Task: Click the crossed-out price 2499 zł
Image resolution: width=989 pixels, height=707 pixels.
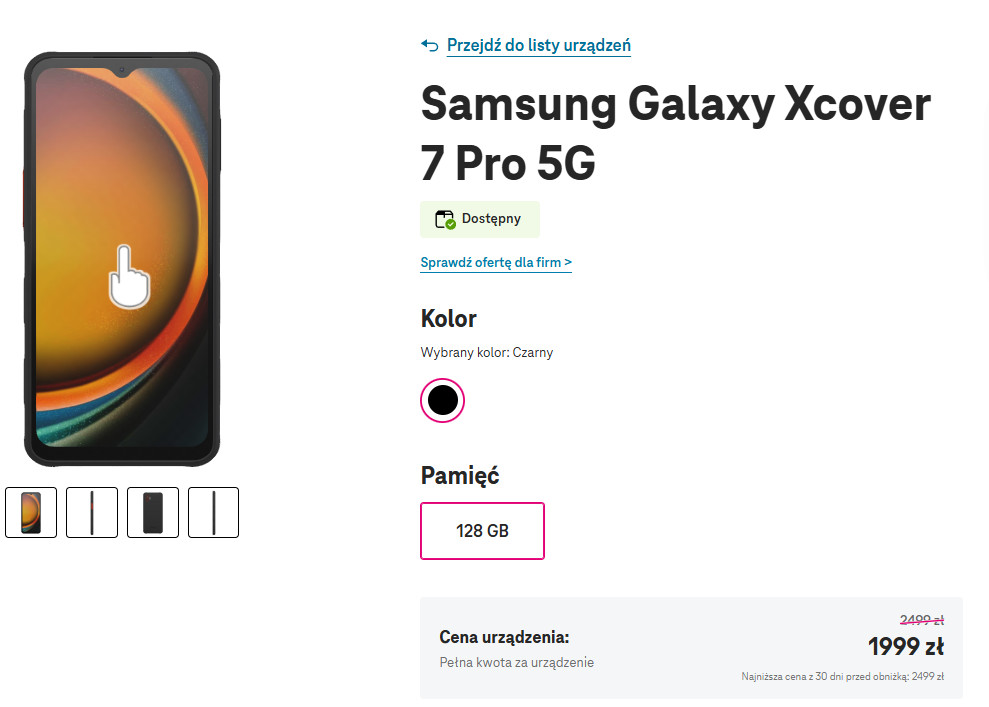Action: click(921, 620)
